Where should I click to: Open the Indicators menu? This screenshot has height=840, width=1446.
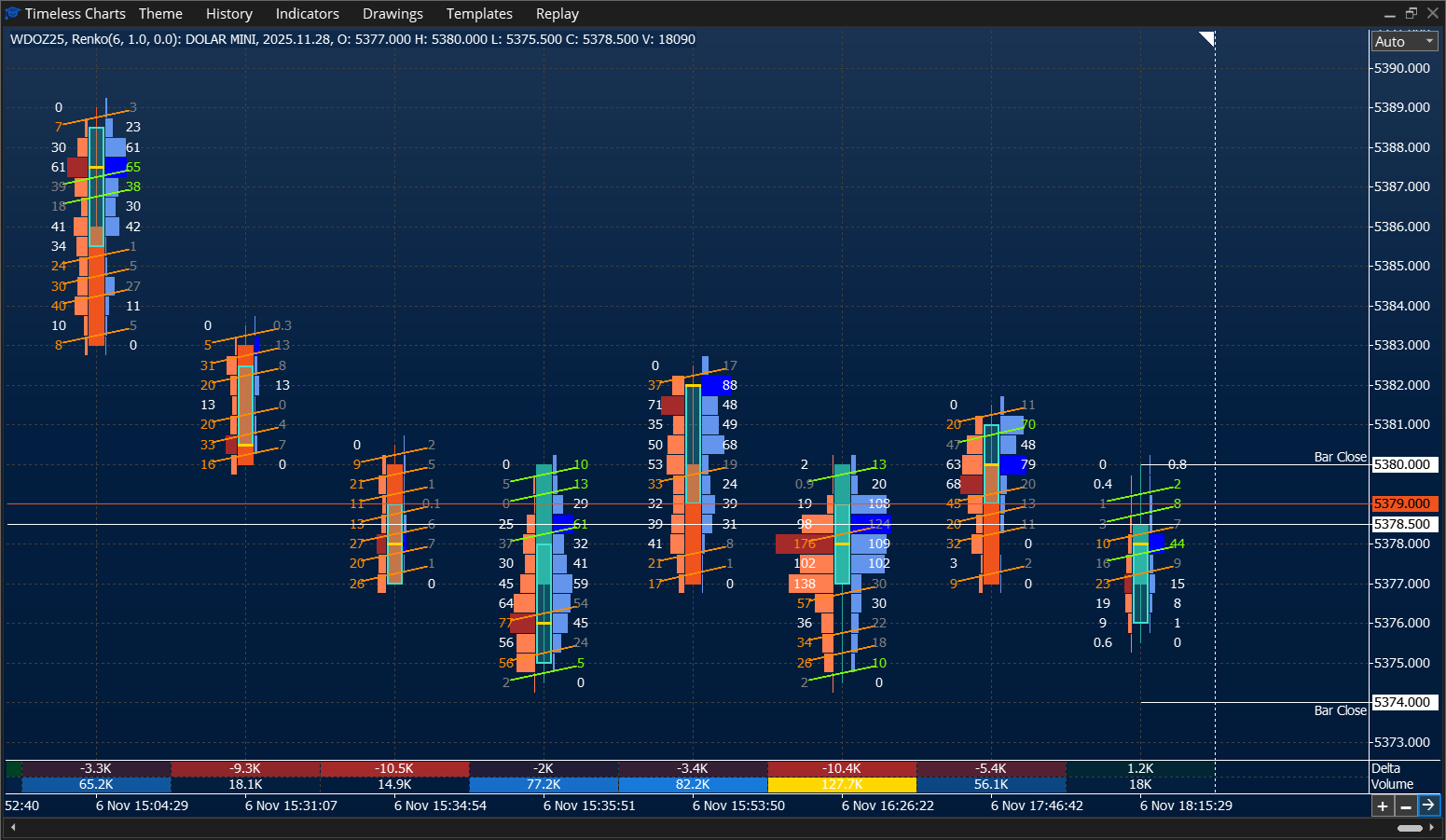(x=307, y=13)
